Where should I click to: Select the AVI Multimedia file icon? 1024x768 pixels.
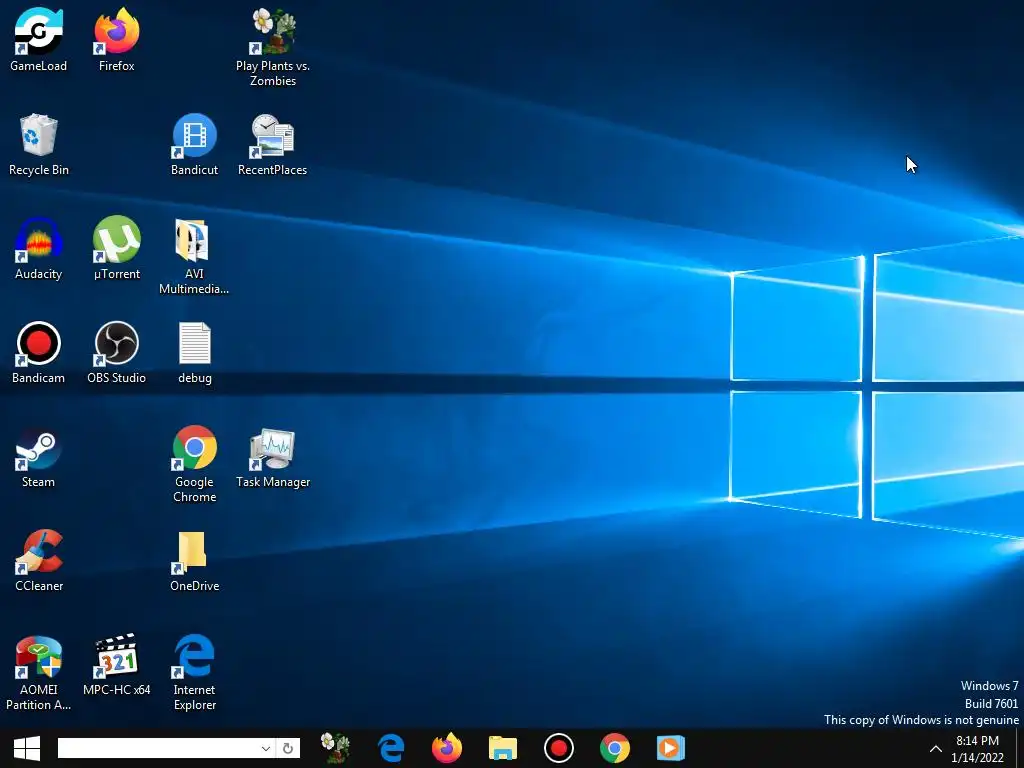pos(195,256)
